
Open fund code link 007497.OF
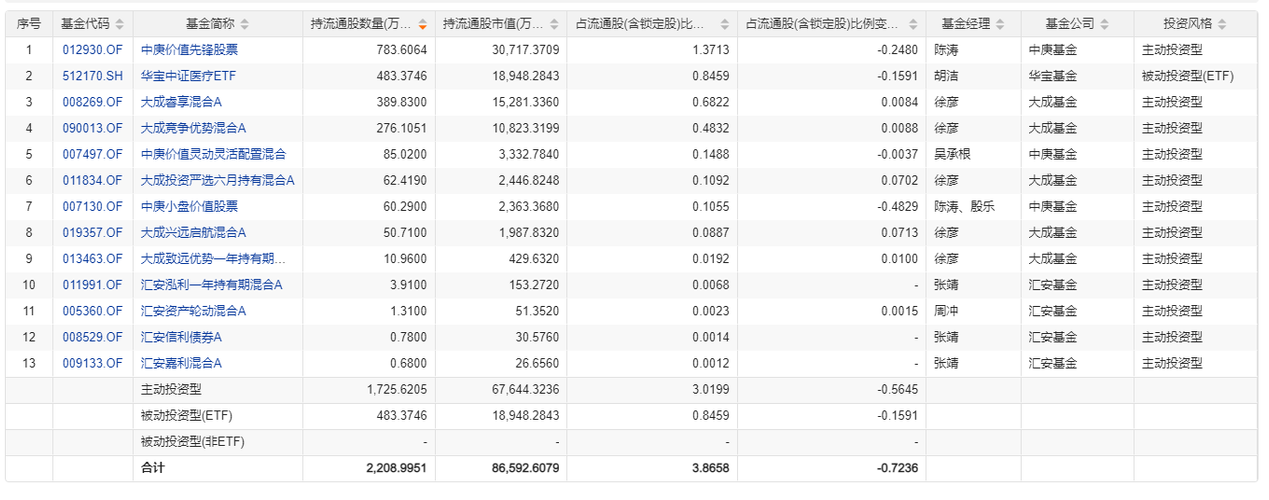[92, 154]
